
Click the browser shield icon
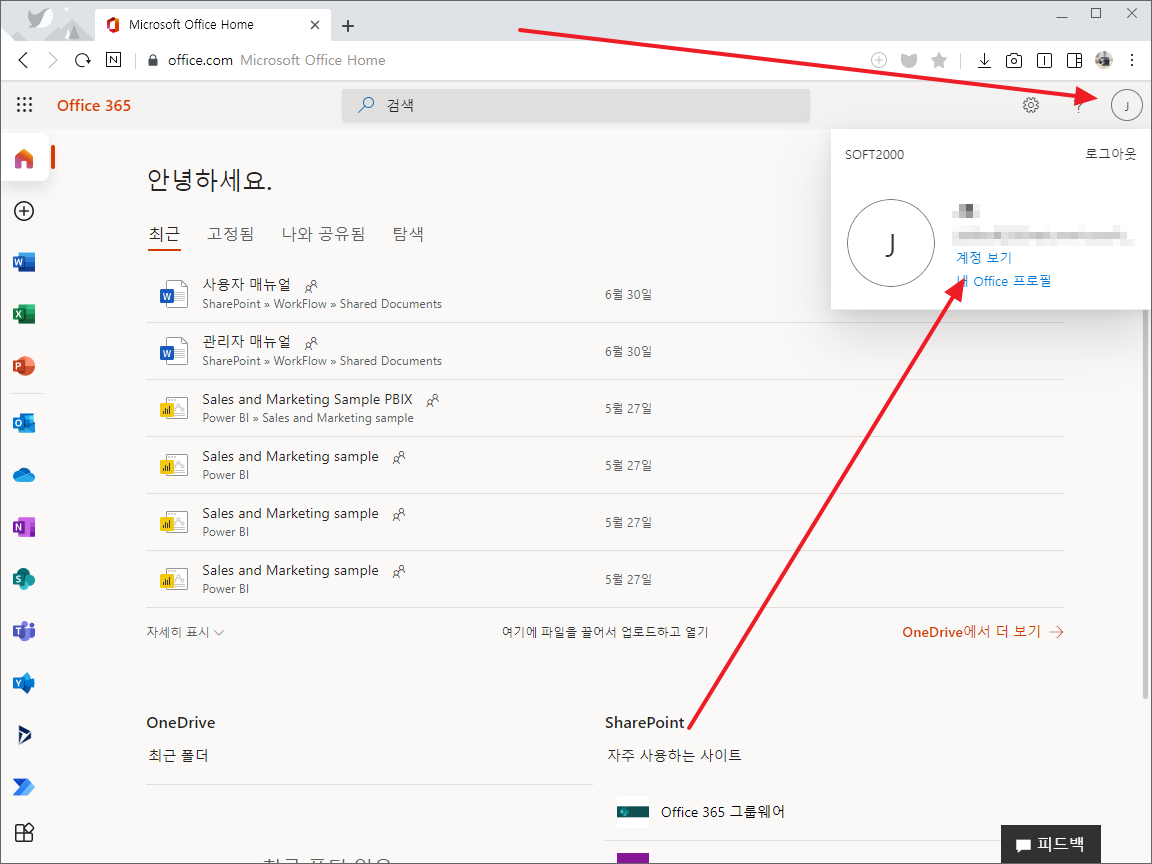click(x=909, y=60)
